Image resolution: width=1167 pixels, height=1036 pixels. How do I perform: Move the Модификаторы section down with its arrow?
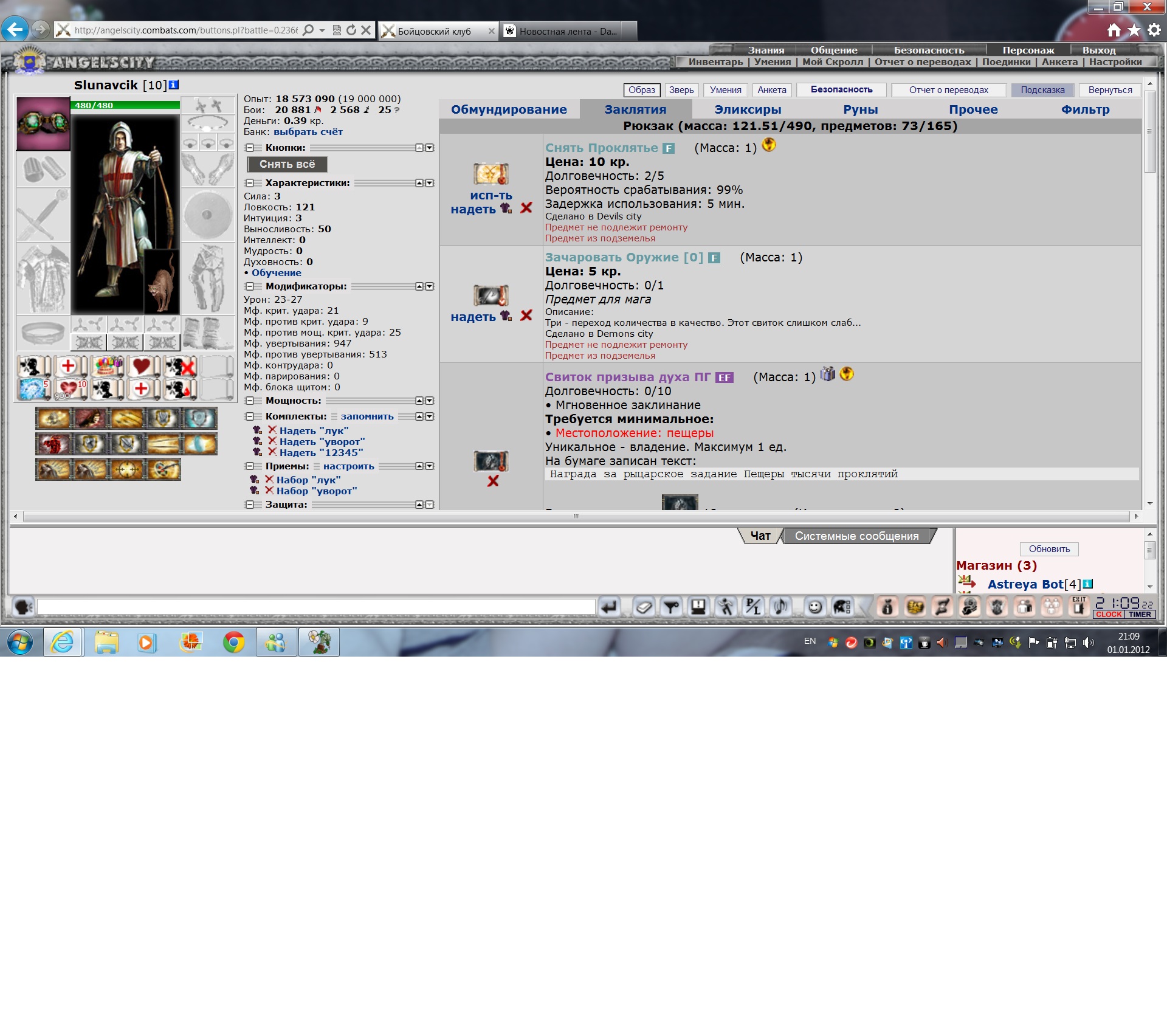tap(430, 286)
